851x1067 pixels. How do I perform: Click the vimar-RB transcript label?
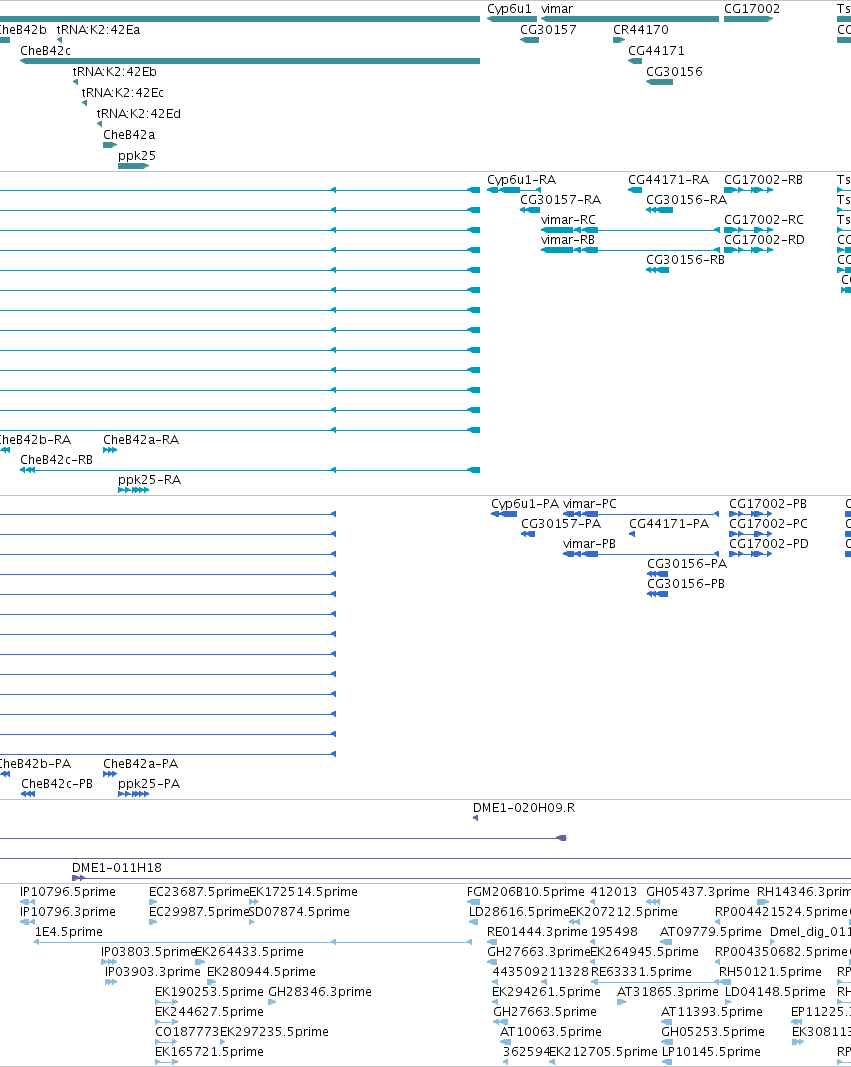pyautogui.click(x=568, y=240)
